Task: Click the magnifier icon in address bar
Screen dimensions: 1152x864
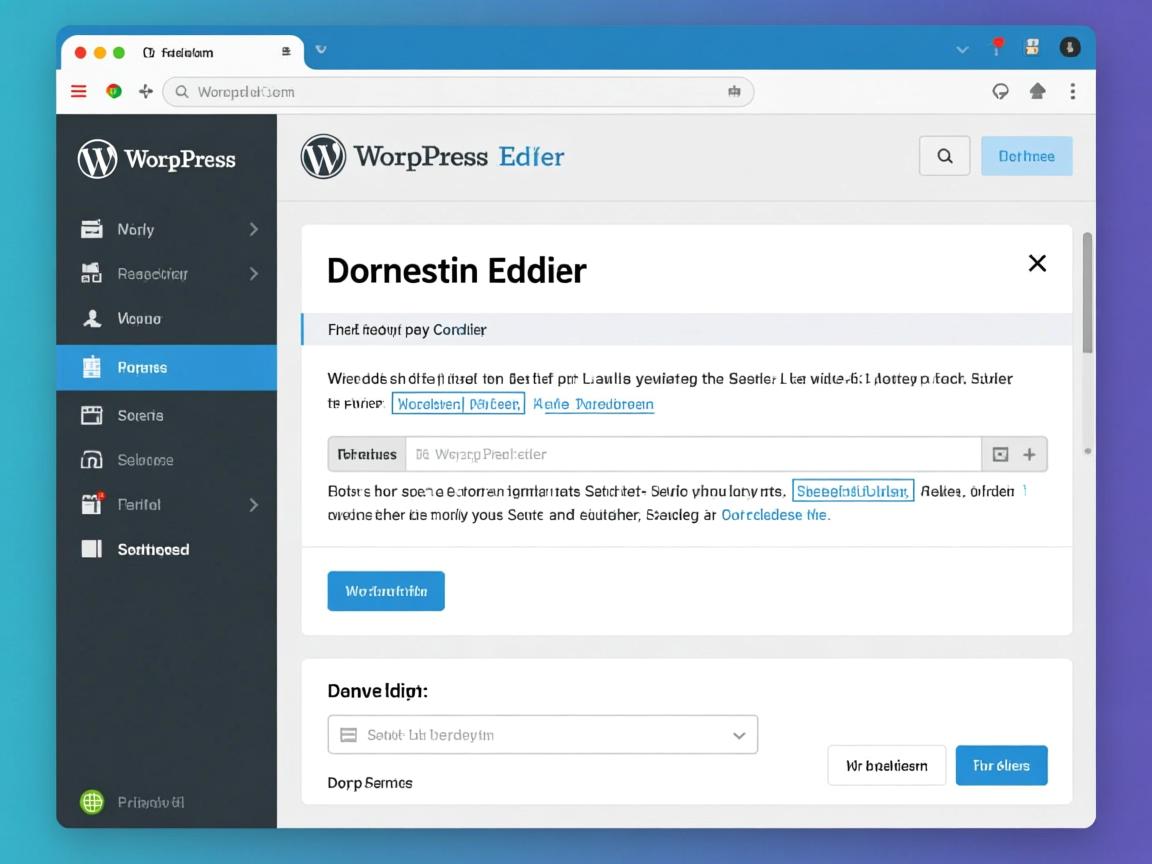Action: tap(181, 92)
